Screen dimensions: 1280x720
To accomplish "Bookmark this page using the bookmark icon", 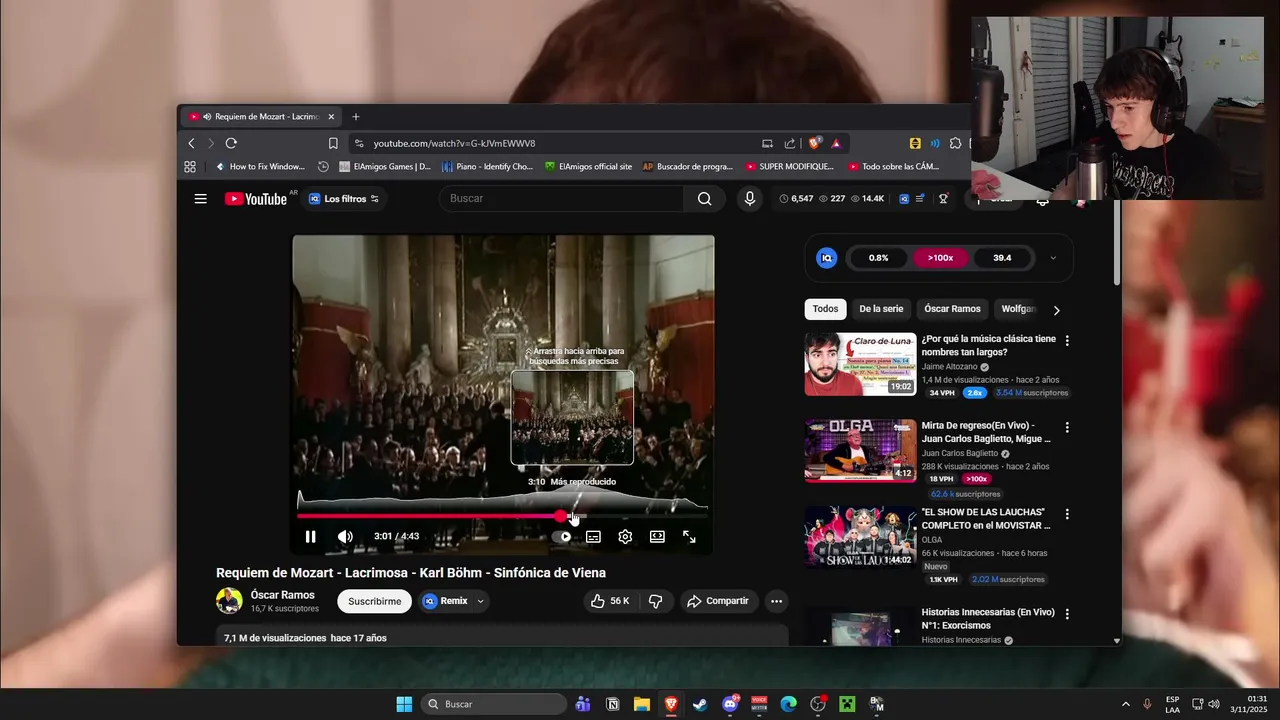I will 333,143.
